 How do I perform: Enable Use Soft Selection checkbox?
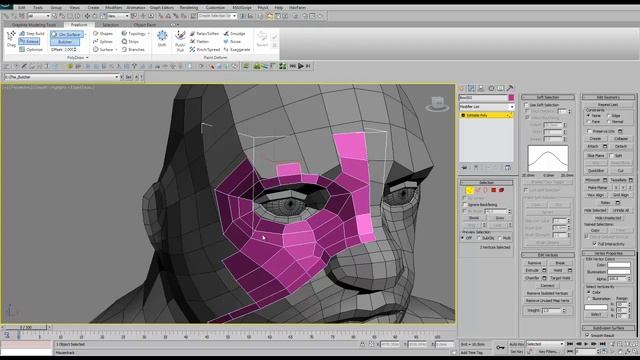pyautogui.click(x=526, y=105)
